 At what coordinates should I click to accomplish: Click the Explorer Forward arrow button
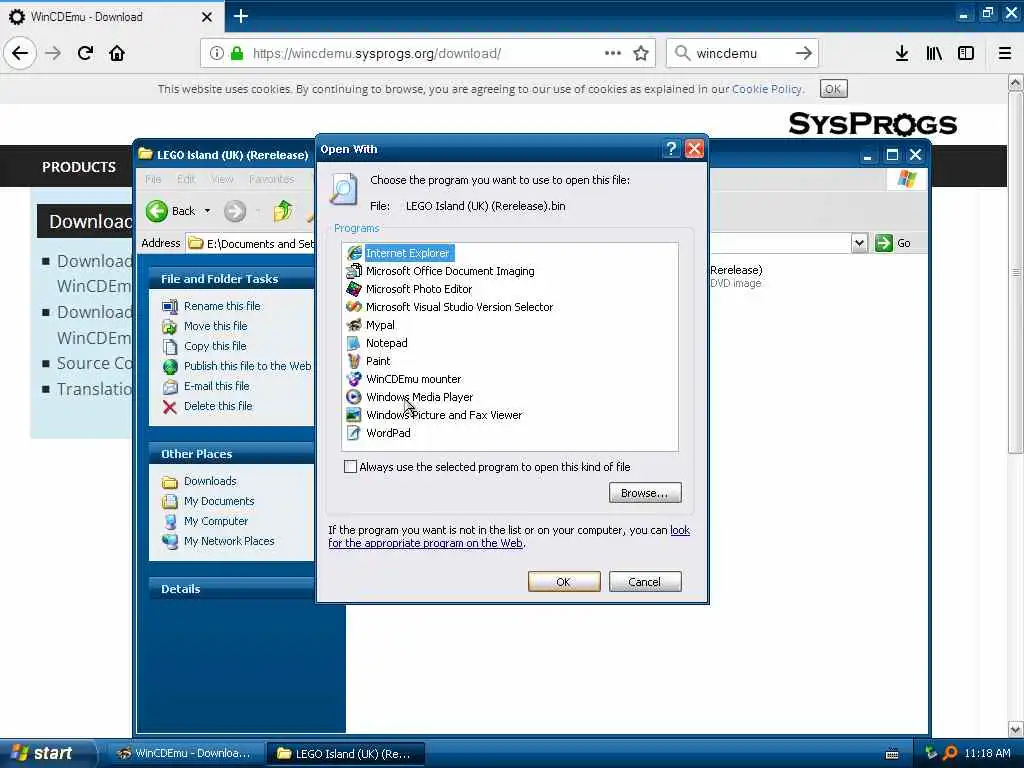[235, 211]
